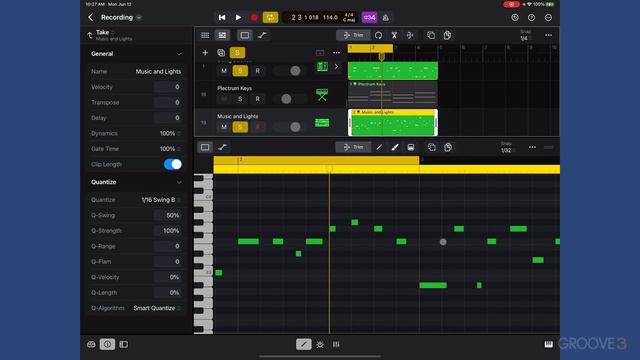Select the editor's Pencil tool
The image size is (640, 360).
coord(379,147)
